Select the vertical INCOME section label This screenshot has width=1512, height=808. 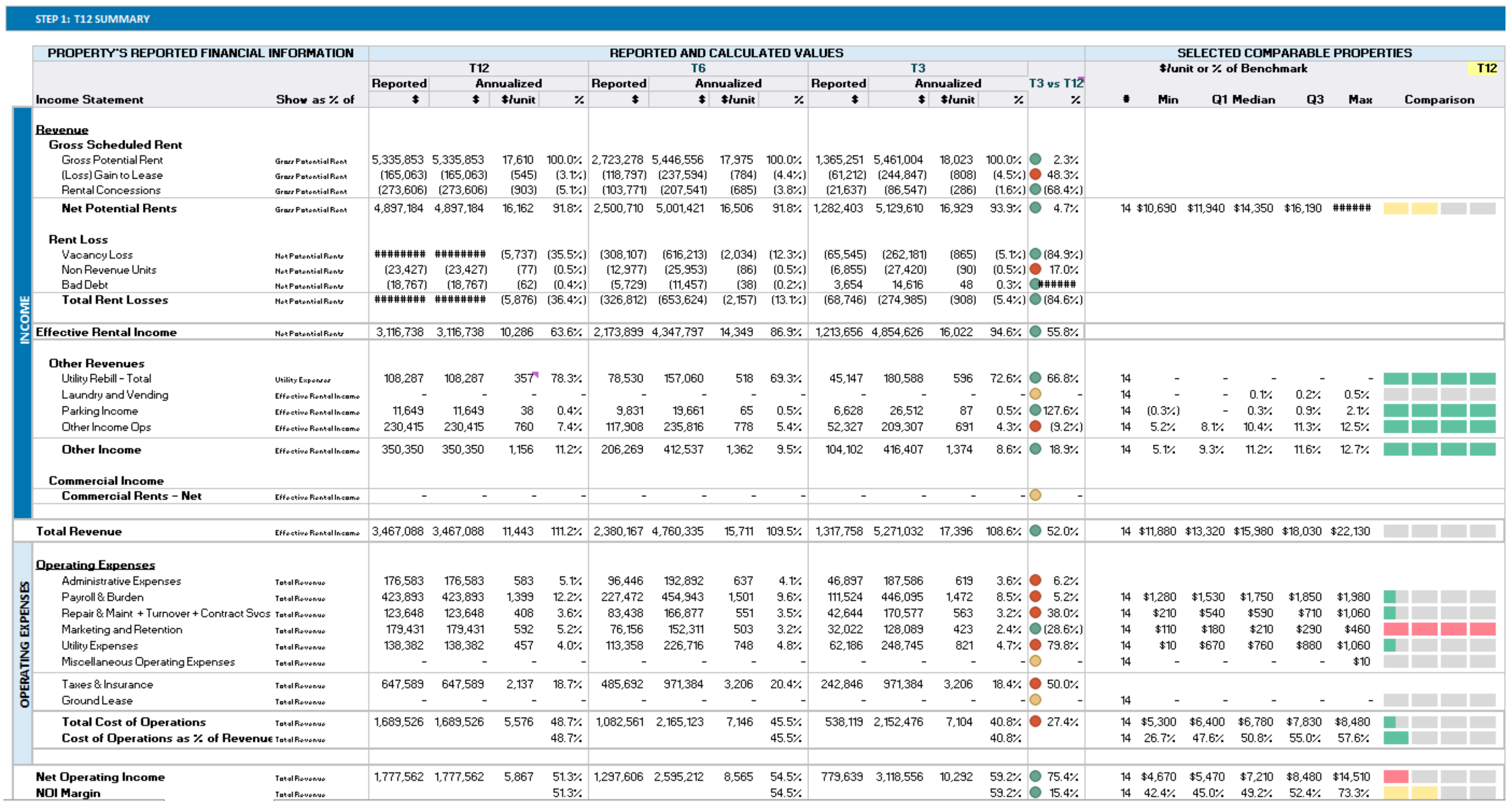click(x=24, y=320)
